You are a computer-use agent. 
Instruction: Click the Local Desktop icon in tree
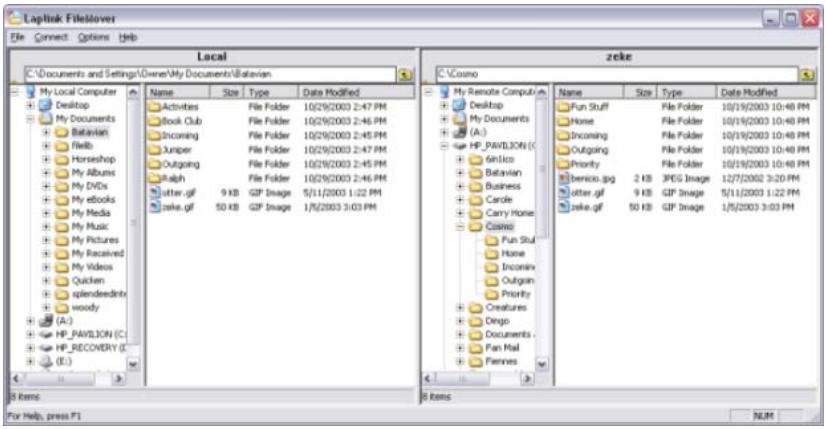pyautogui.click(x=46, y=105)
